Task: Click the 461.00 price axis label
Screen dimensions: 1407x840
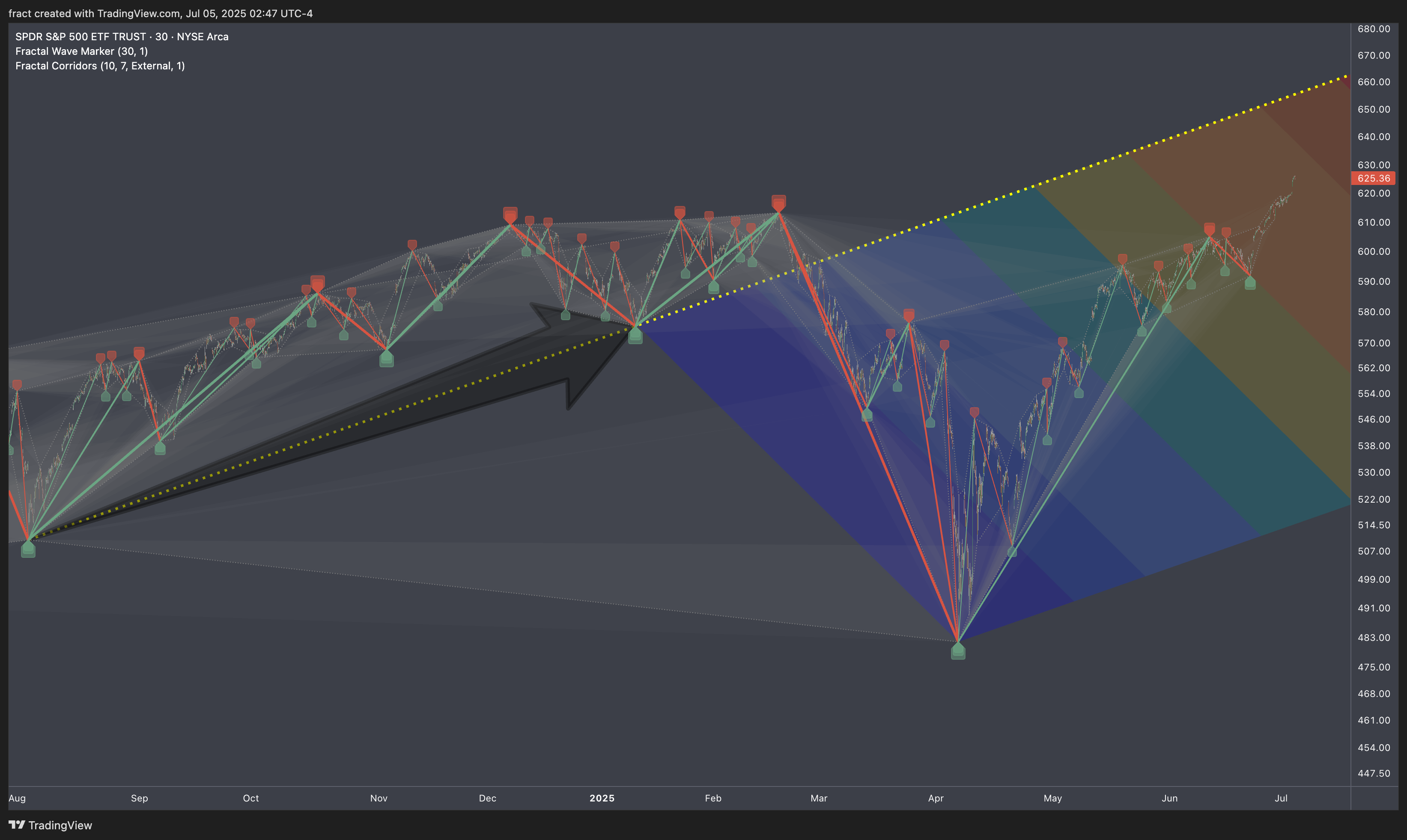Action: 1374,721
